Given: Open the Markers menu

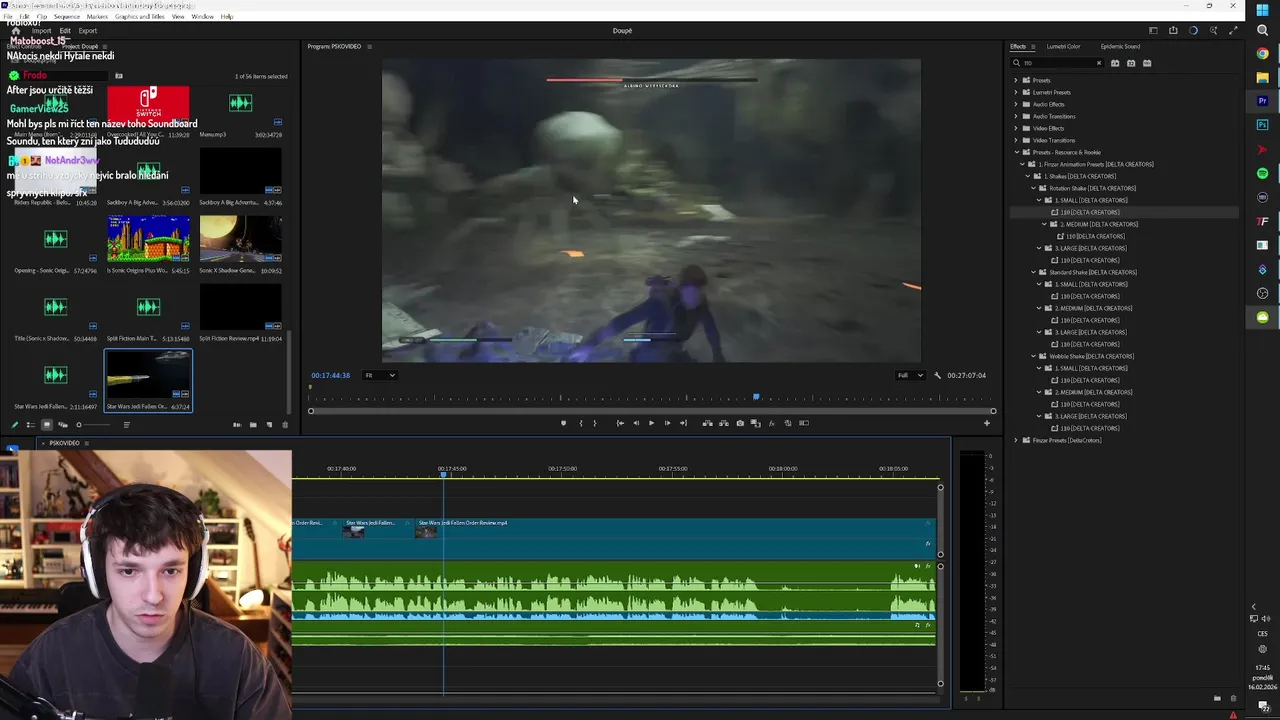Looking at the screenshot, I should click(x=97, y=17).
